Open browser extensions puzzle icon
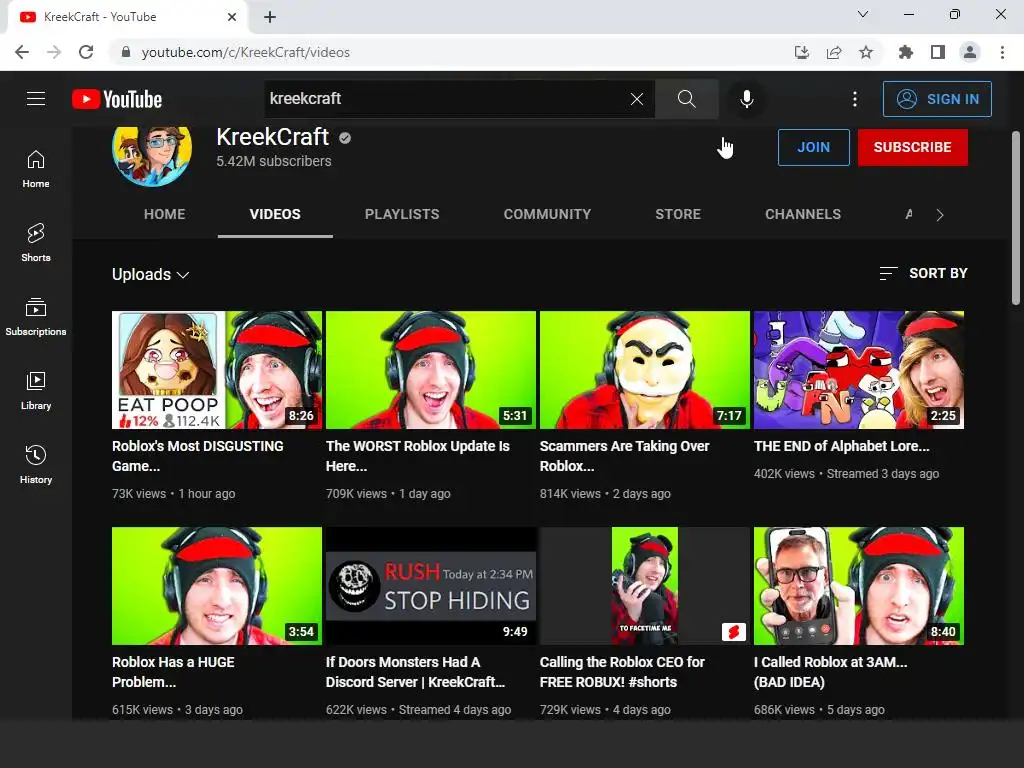1024x768 pixels. click(x=905, y=52)
